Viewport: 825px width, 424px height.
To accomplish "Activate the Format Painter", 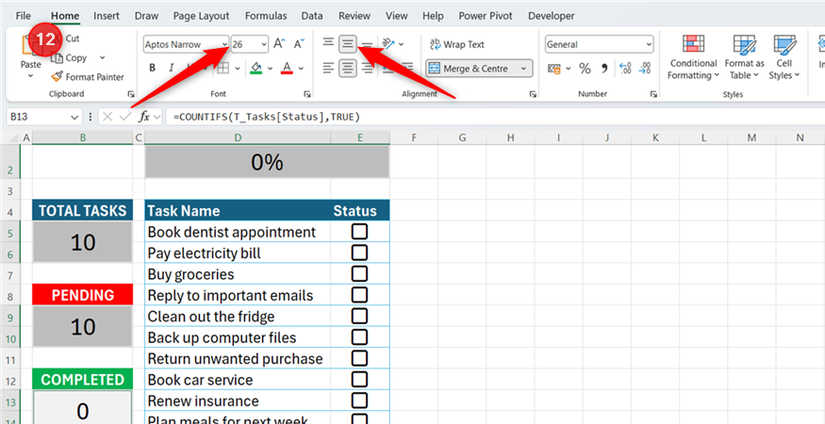I will coord(87,77).
